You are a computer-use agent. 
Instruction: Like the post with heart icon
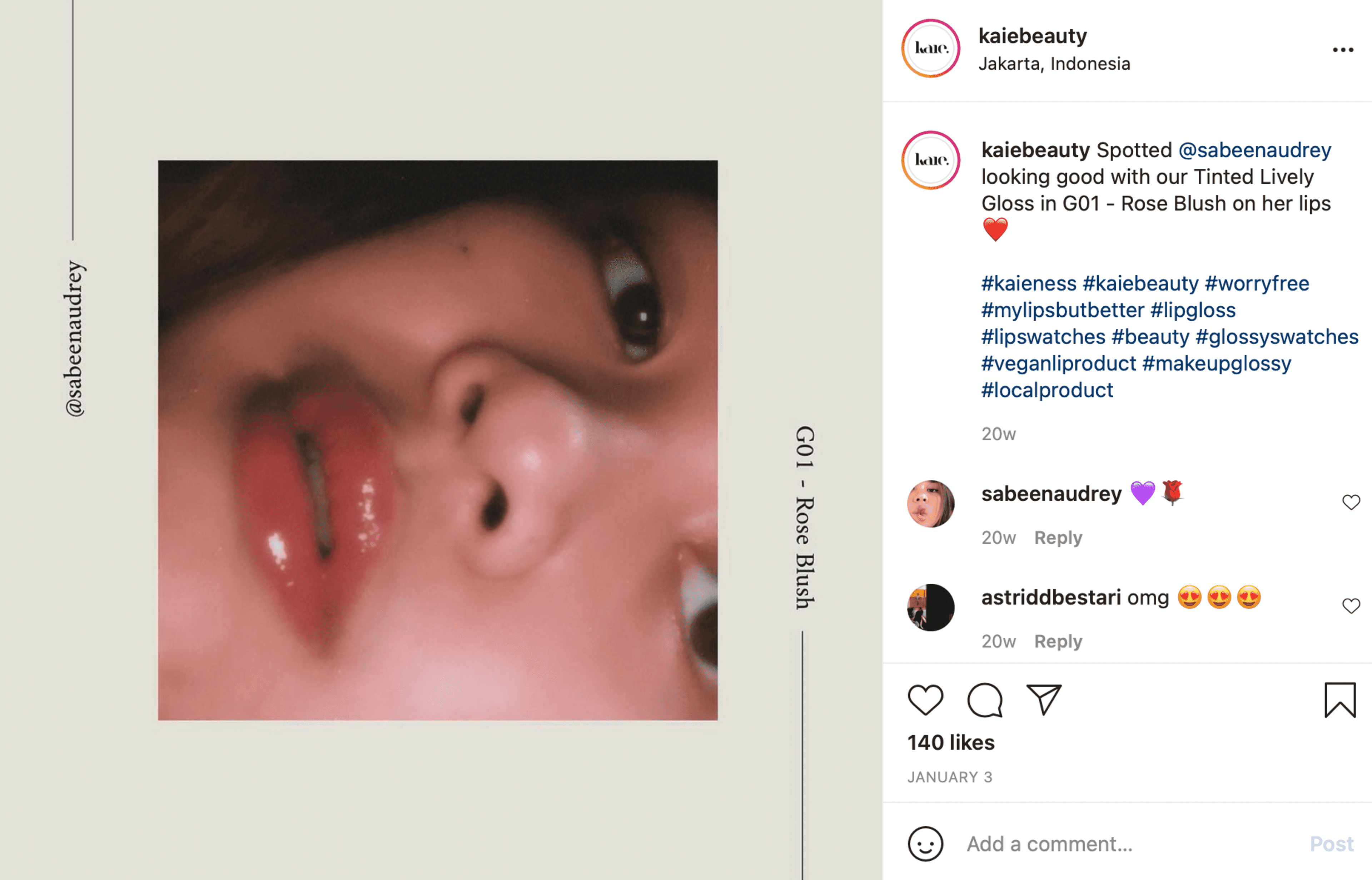pyautogui.click(x=925, y=699)
